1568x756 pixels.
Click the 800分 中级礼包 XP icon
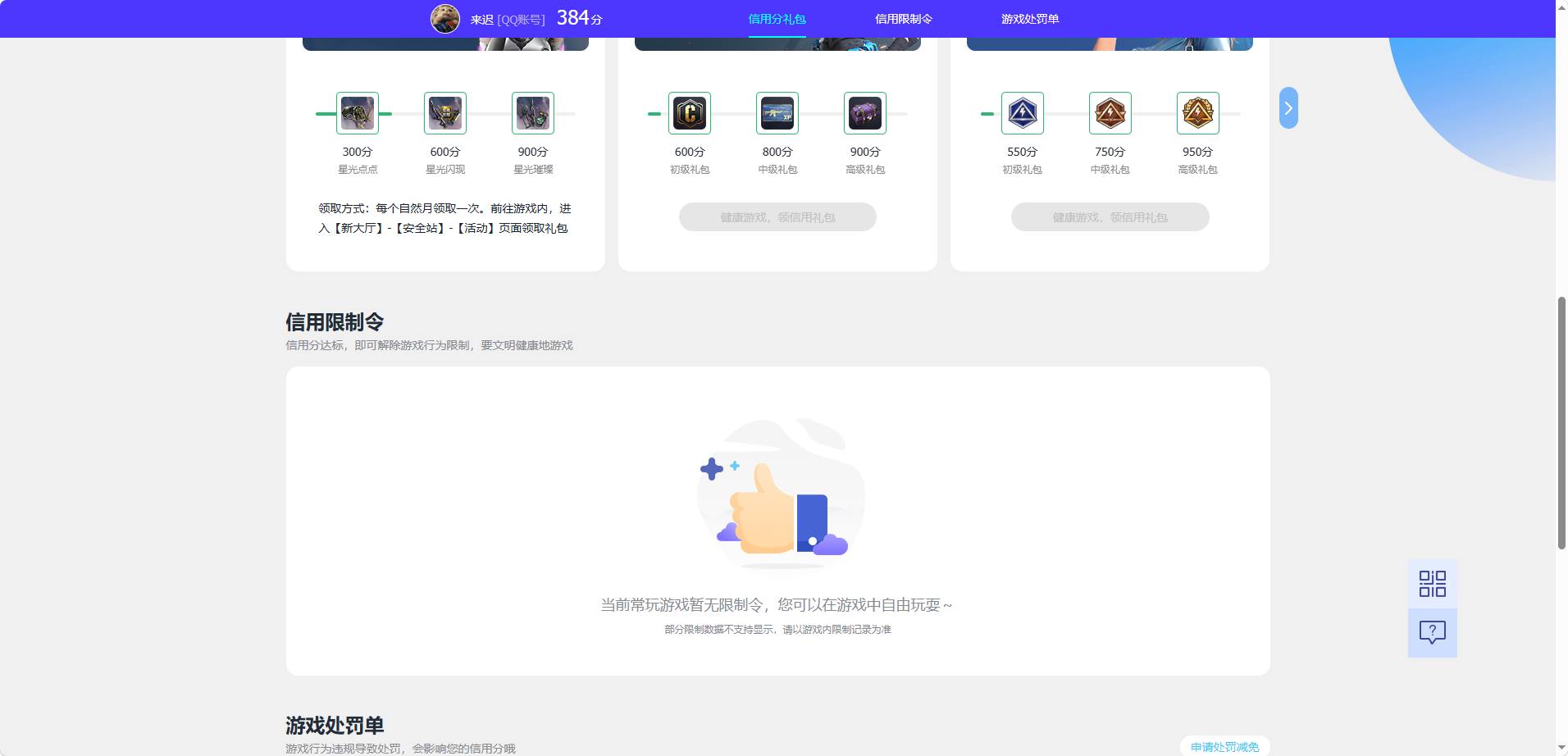[x=777, y=113]
